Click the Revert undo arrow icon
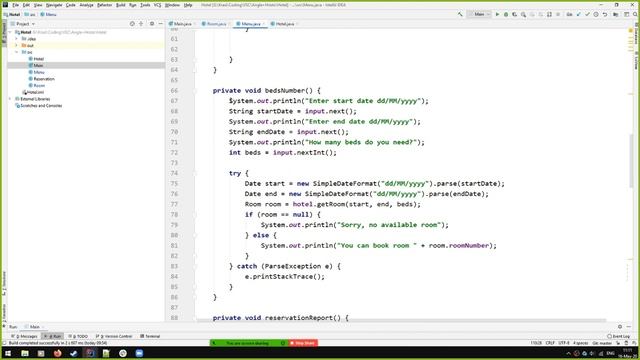The height and width of the screenshot is (360, 640). point(605,14)
